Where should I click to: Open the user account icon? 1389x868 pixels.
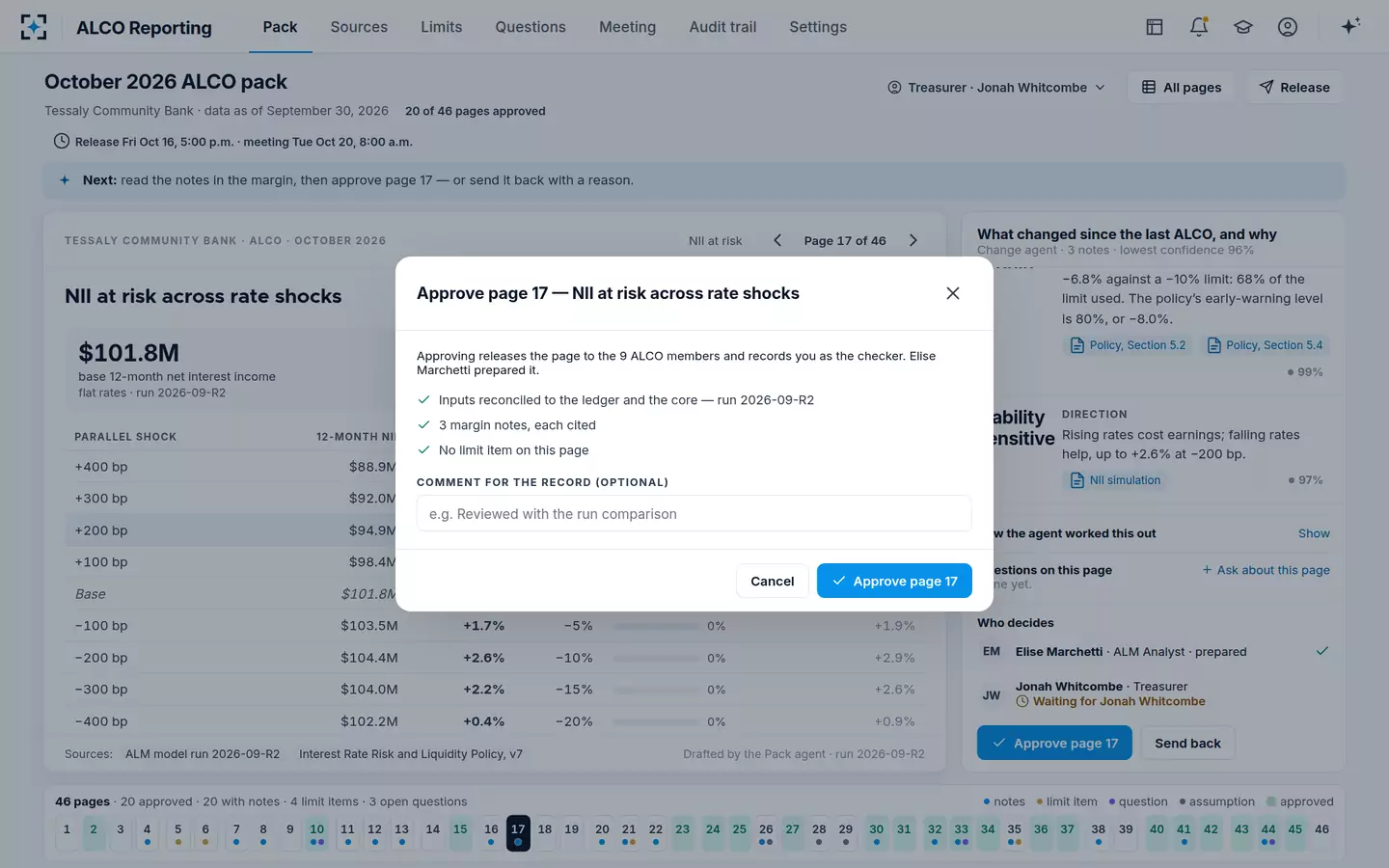[x=1288, y=27]
